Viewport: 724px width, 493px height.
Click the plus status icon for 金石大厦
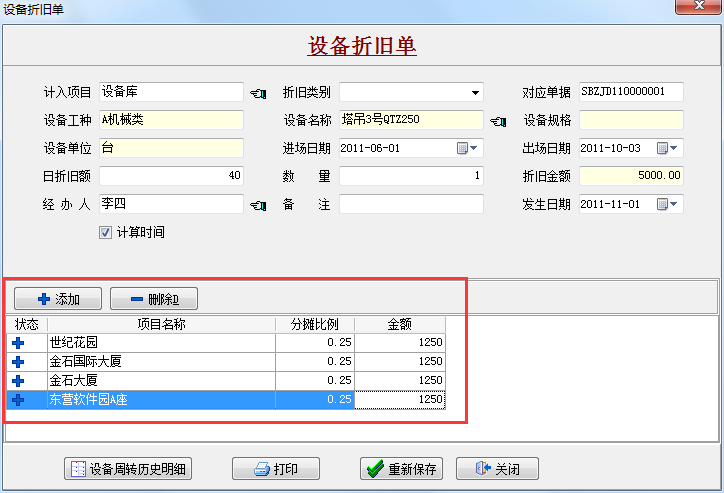click(18, 380)
